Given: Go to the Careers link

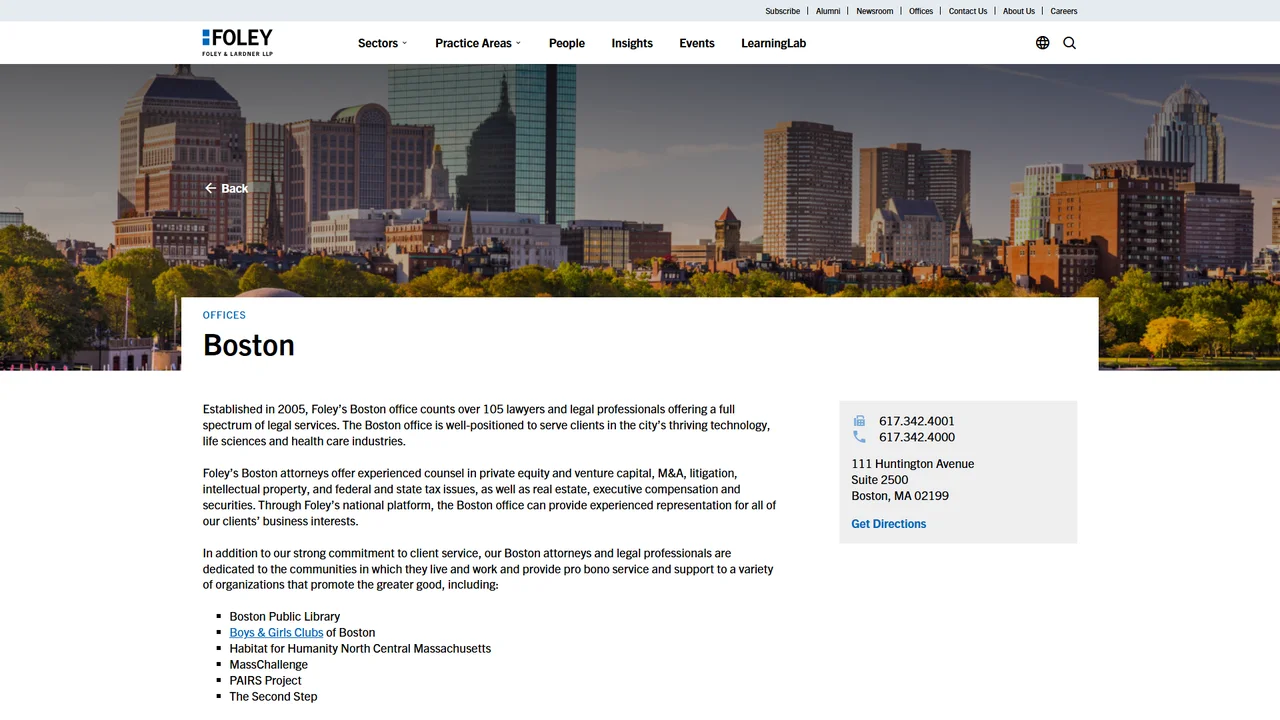Looking at the screenshot, I should point(1064,11).
